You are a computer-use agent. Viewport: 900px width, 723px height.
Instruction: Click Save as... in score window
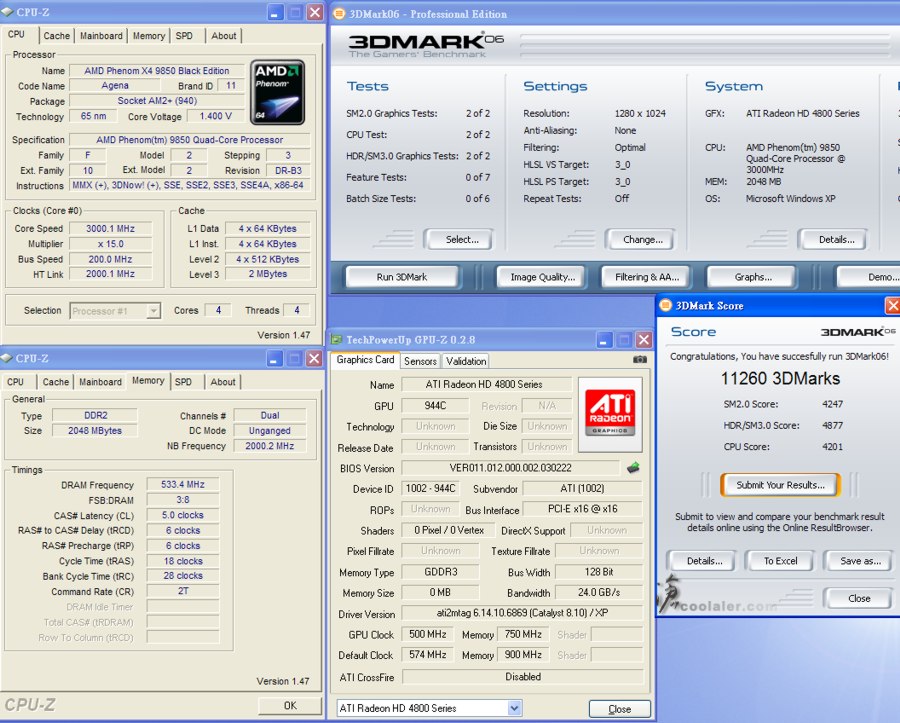click(858, 561)
